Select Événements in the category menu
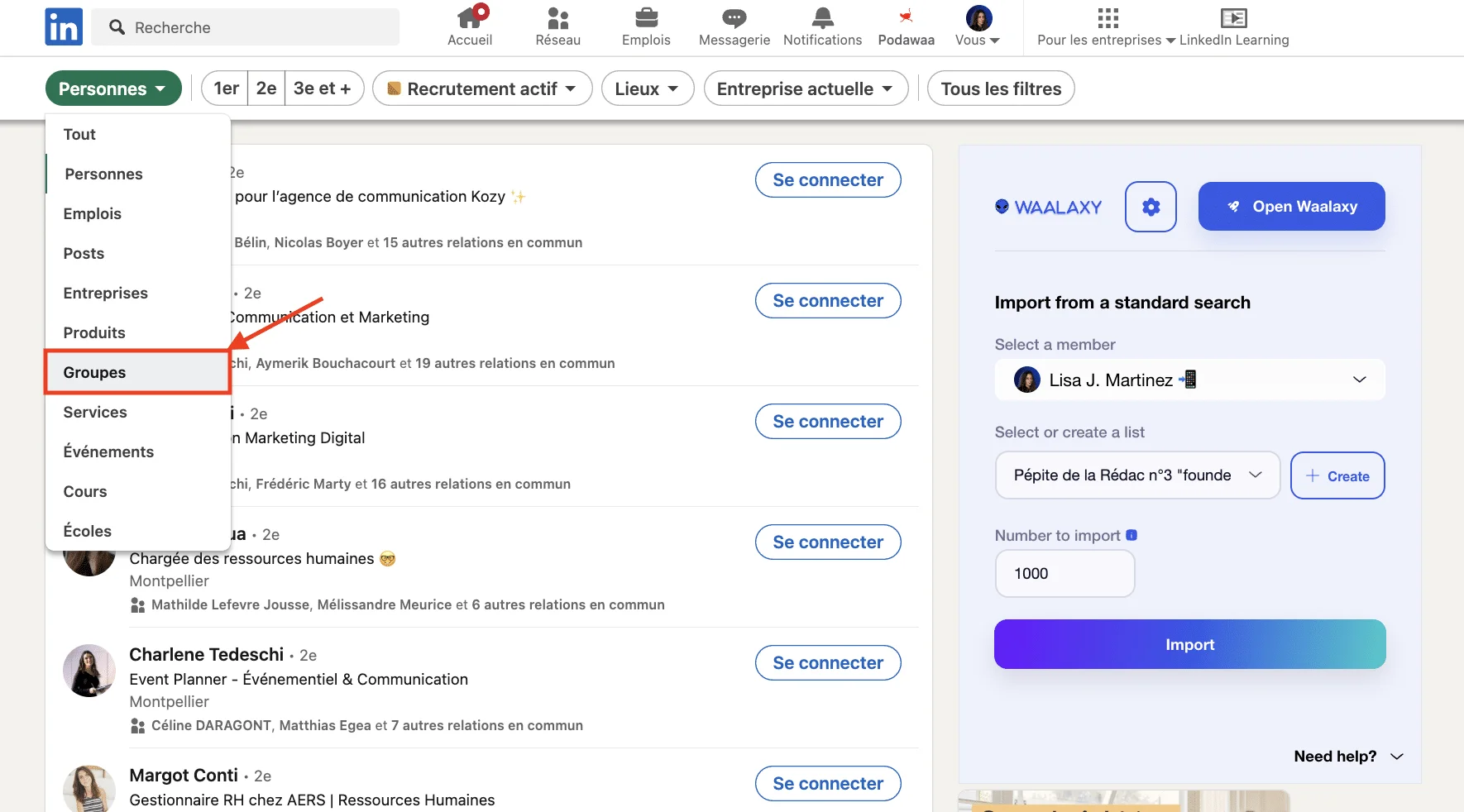The width and height of the screenshot is (1464, 812). point(138,451)
